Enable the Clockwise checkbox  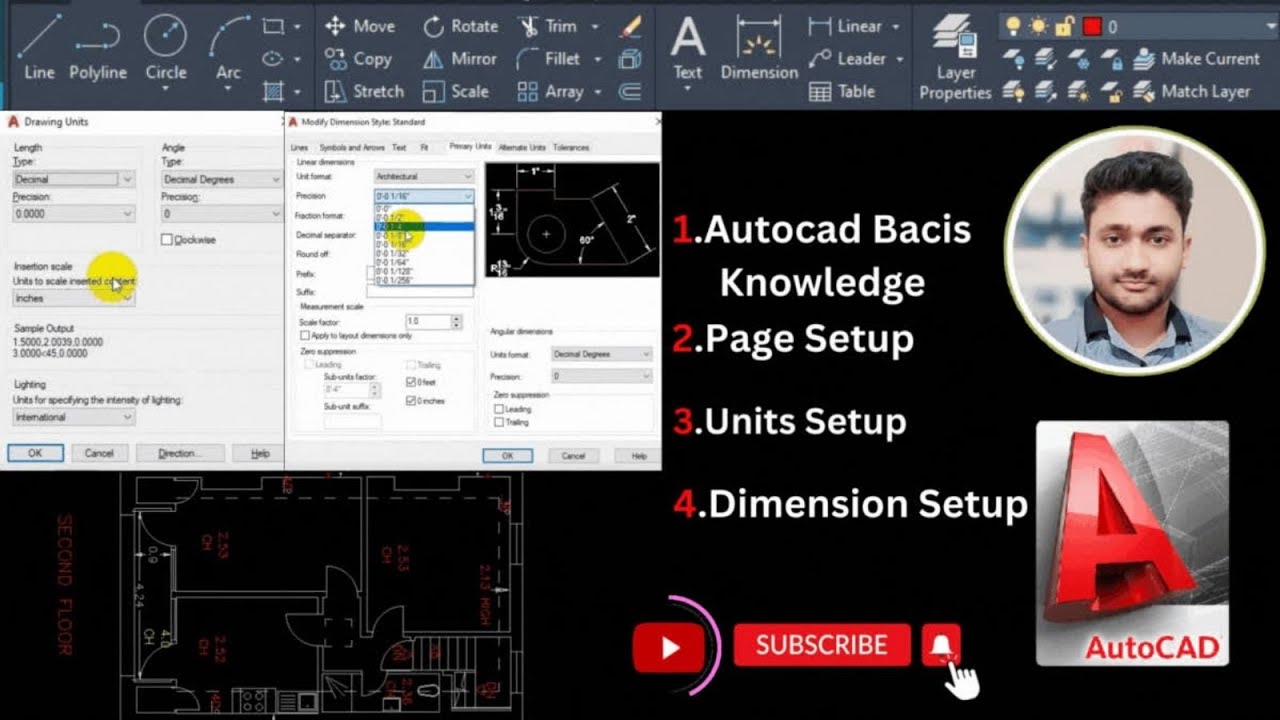click(x=167, y=240)
